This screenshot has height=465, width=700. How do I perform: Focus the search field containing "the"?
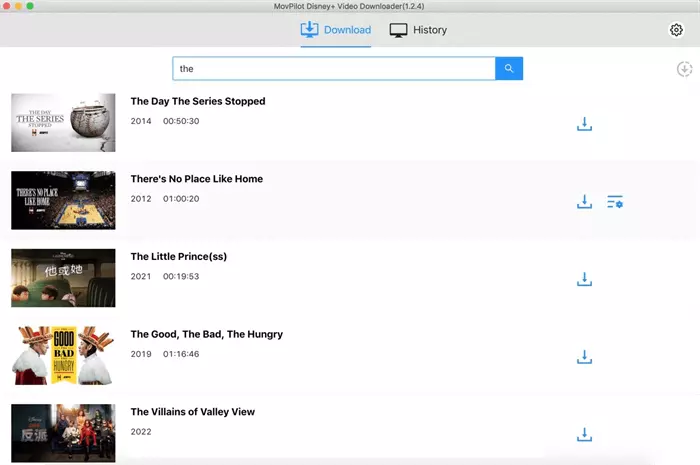[334, 69]
